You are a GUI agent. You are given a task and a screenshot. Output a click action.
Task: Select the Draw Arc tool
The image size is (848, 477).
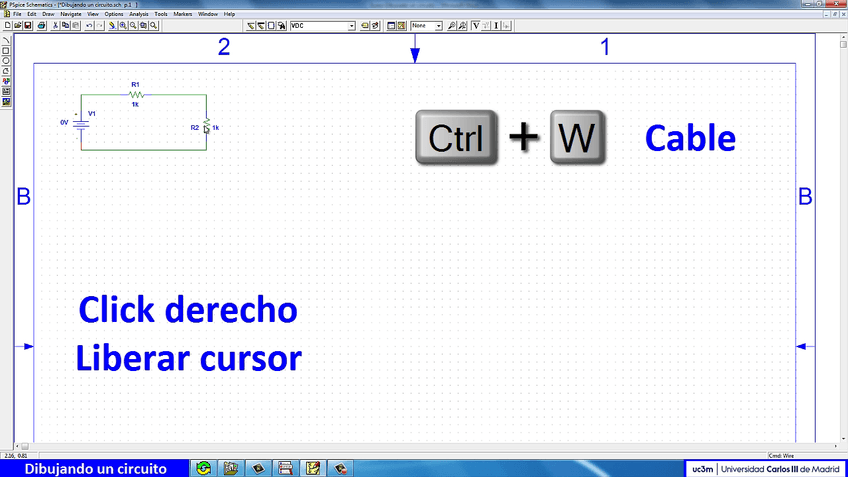(x=6, y=41)
